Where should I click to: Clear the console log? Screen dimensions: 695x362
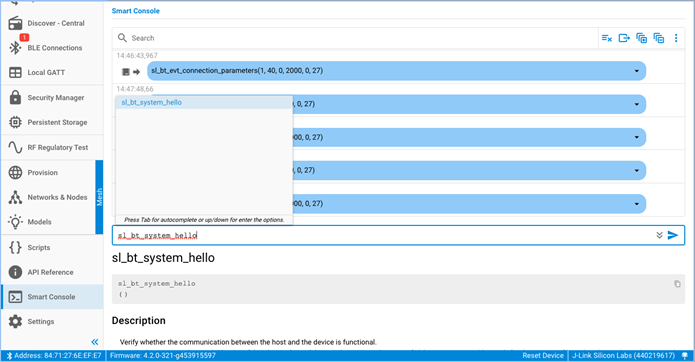pos(607,38)
